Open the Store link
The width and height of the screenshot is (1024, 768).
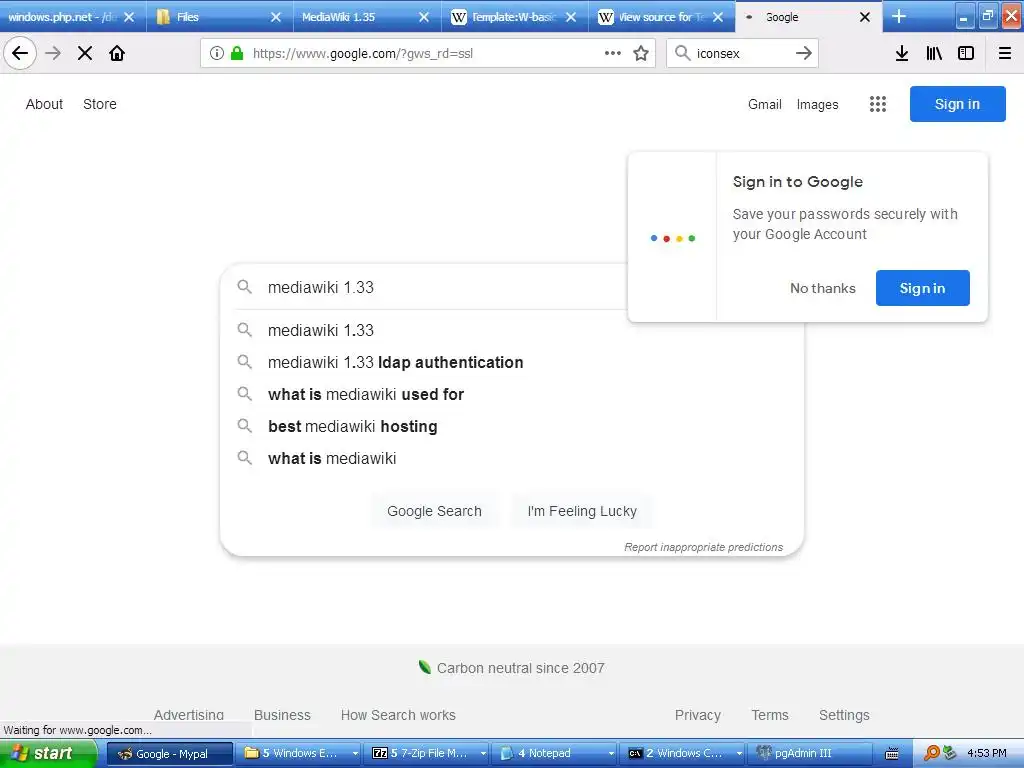(x=100, y=104)
